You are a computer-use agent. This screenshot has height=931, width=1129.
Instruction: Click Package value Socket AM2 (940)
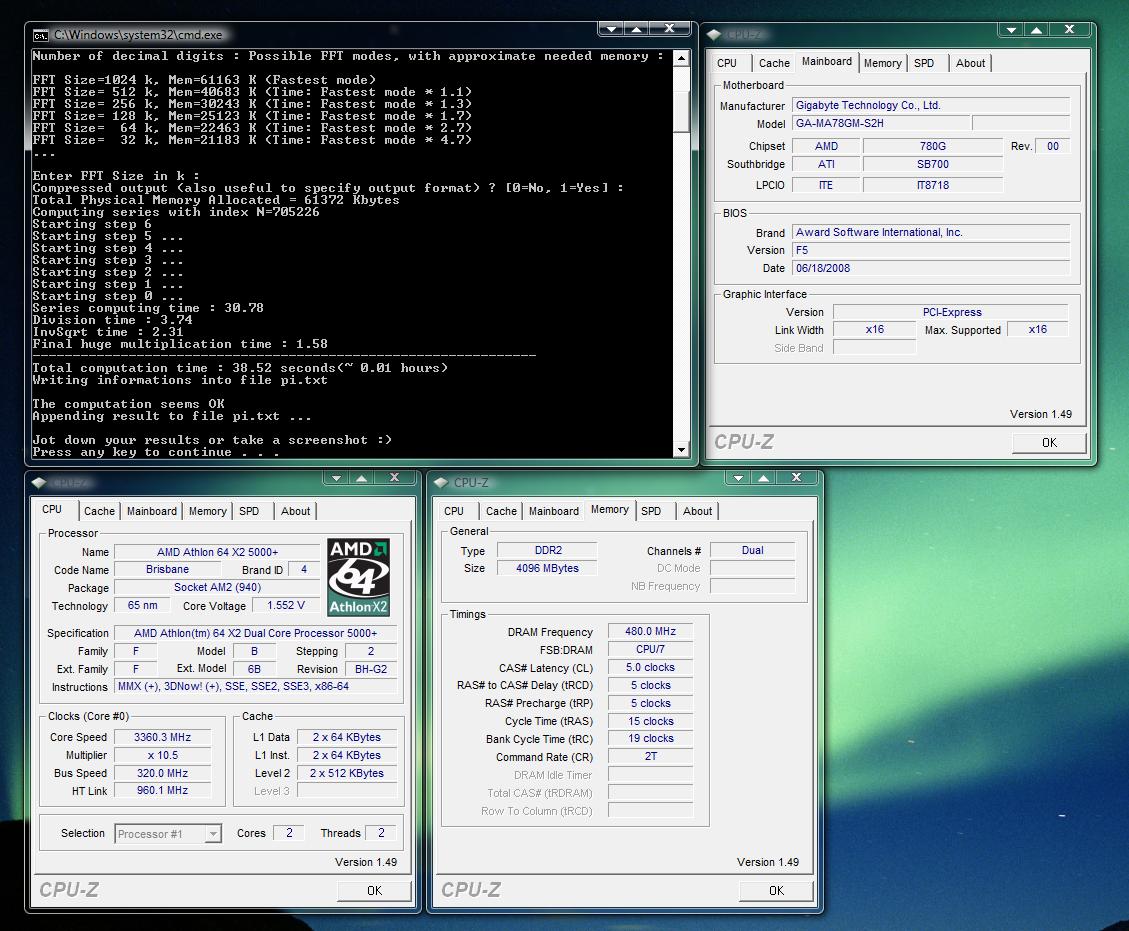(x=217, y=588)
